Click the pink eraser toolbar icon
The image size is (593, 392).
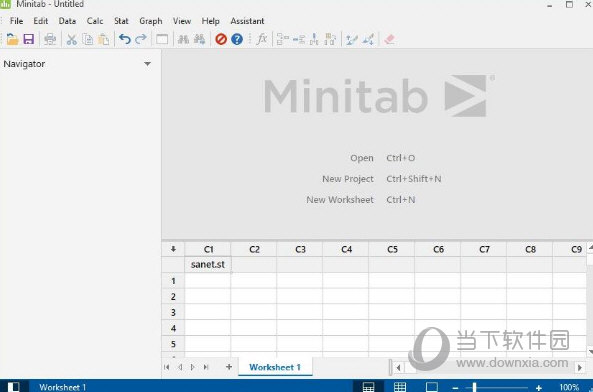tap(390, 39)
